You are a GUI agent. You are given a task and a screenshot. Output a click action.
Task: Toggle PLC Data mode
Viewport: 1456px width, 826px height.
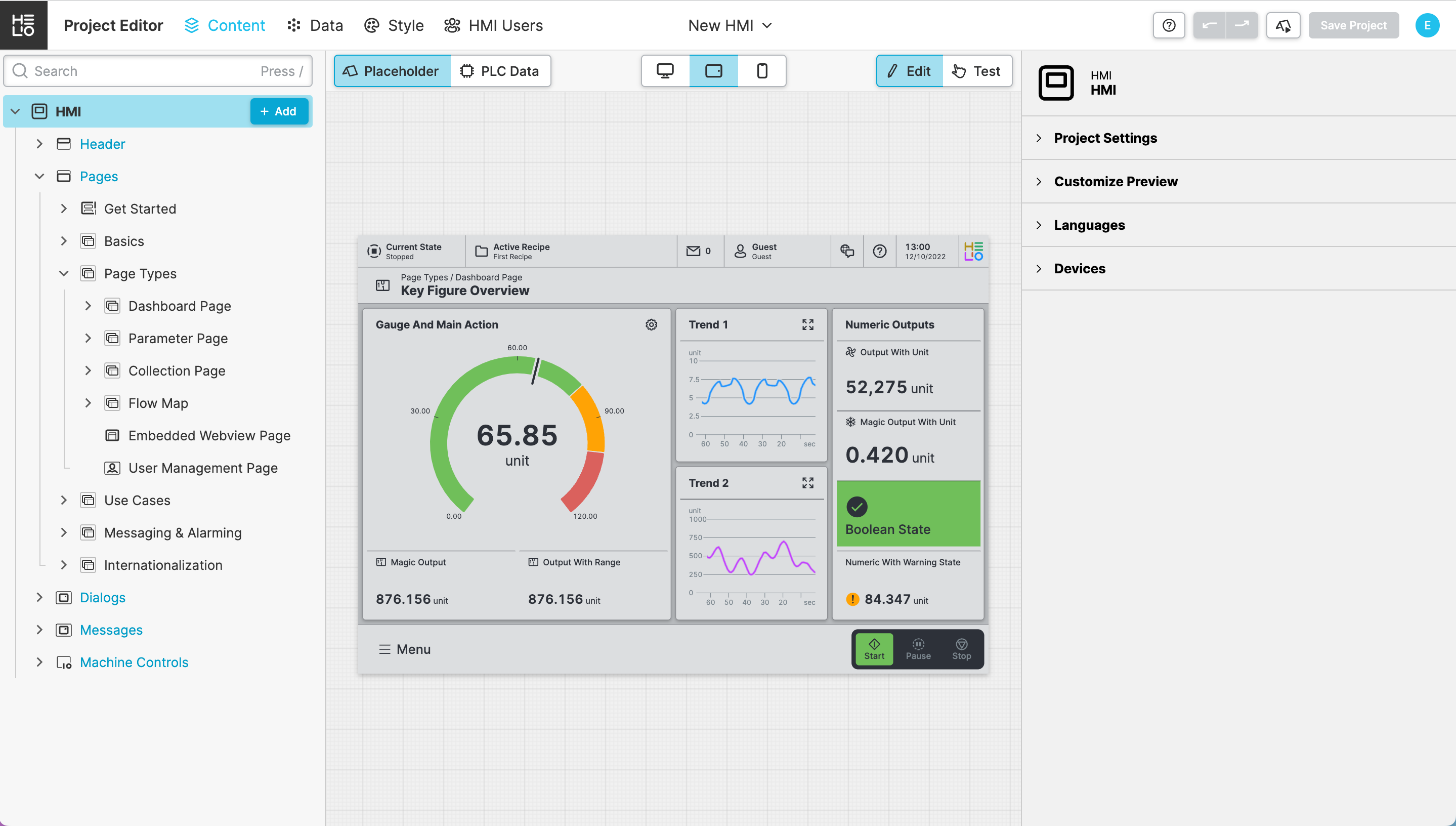coord(499,71)
